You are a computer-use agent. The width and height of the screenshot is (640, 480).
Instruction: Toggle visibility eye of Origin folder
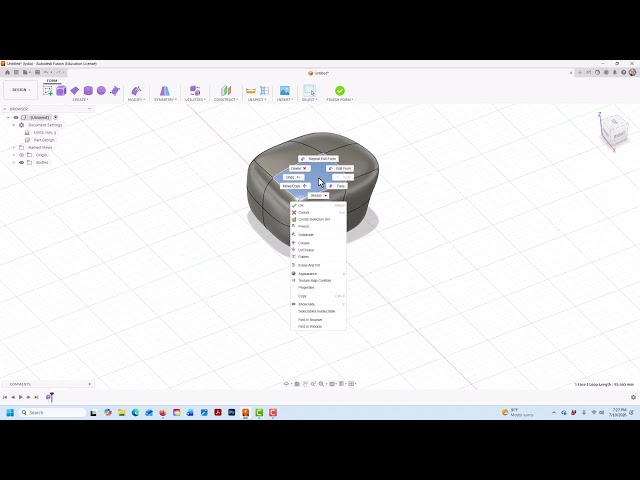(x=22, y=155)
